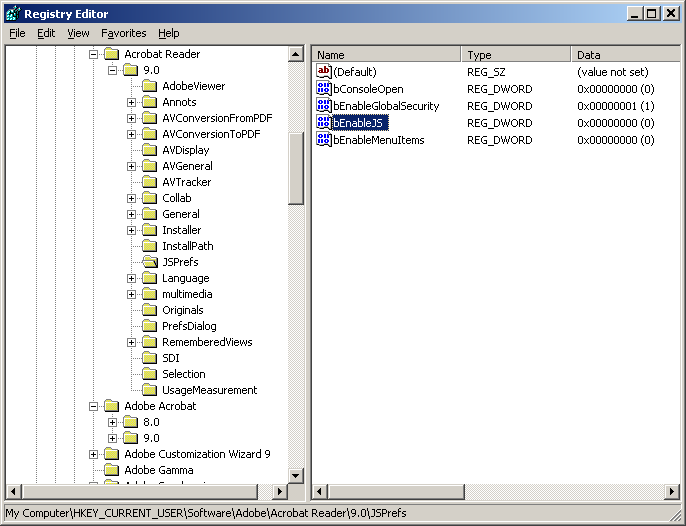Collapse the Acrobat Reader key
Image resolution: width=686 pixels, height=526 pixels.
(x=93, y=54)
